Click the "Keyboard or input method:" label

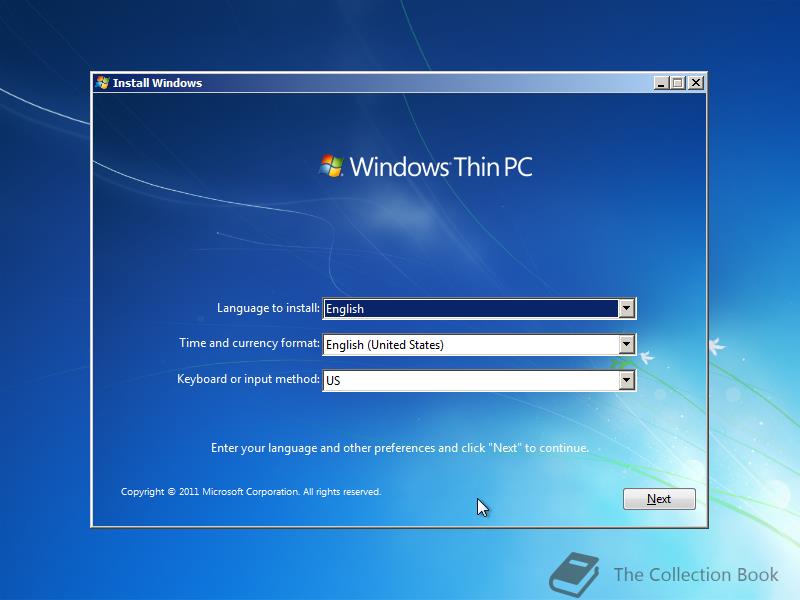(x=248, y=379)
